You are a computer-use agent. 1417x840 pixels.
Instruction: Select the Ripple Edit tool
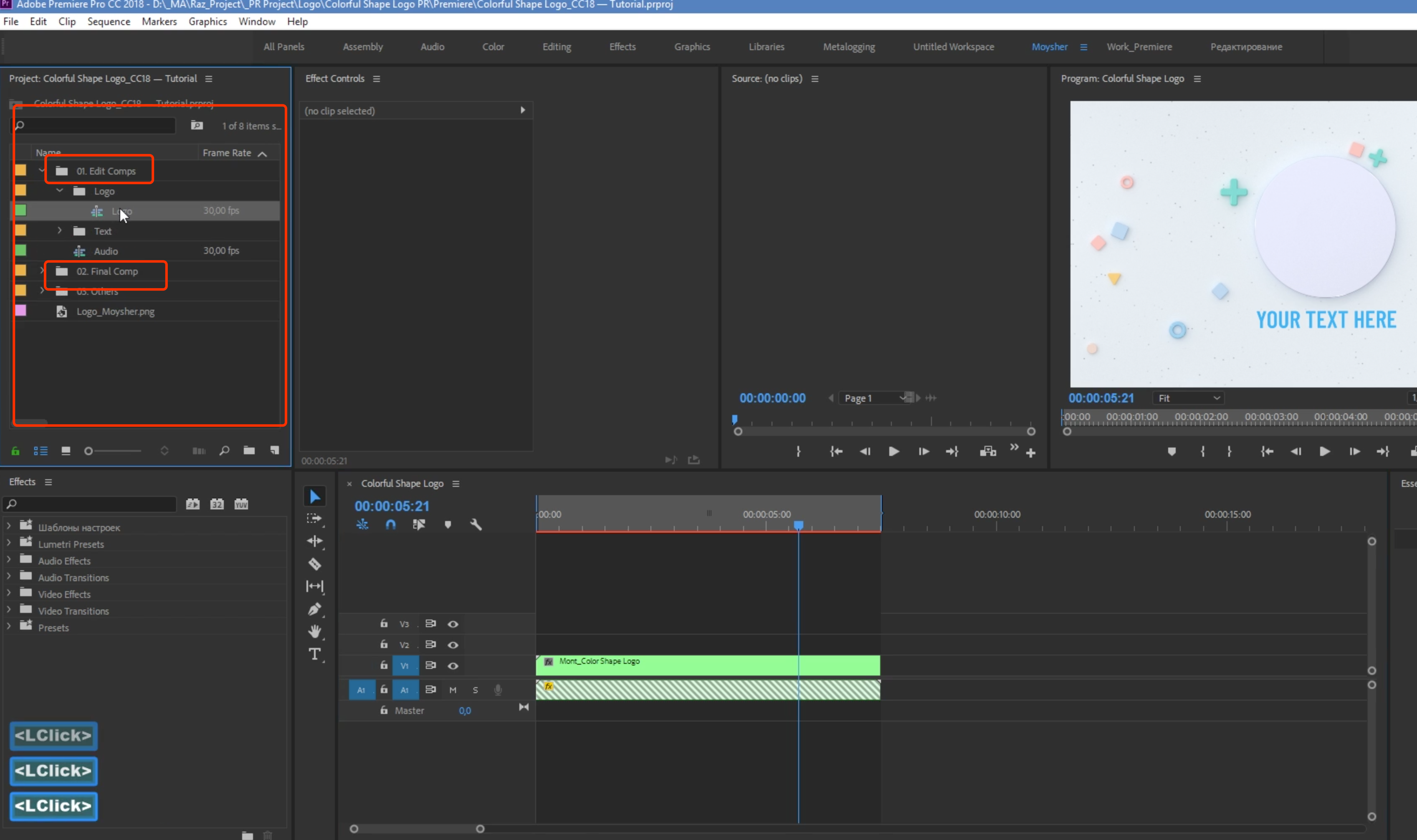[x=315, y=541]
